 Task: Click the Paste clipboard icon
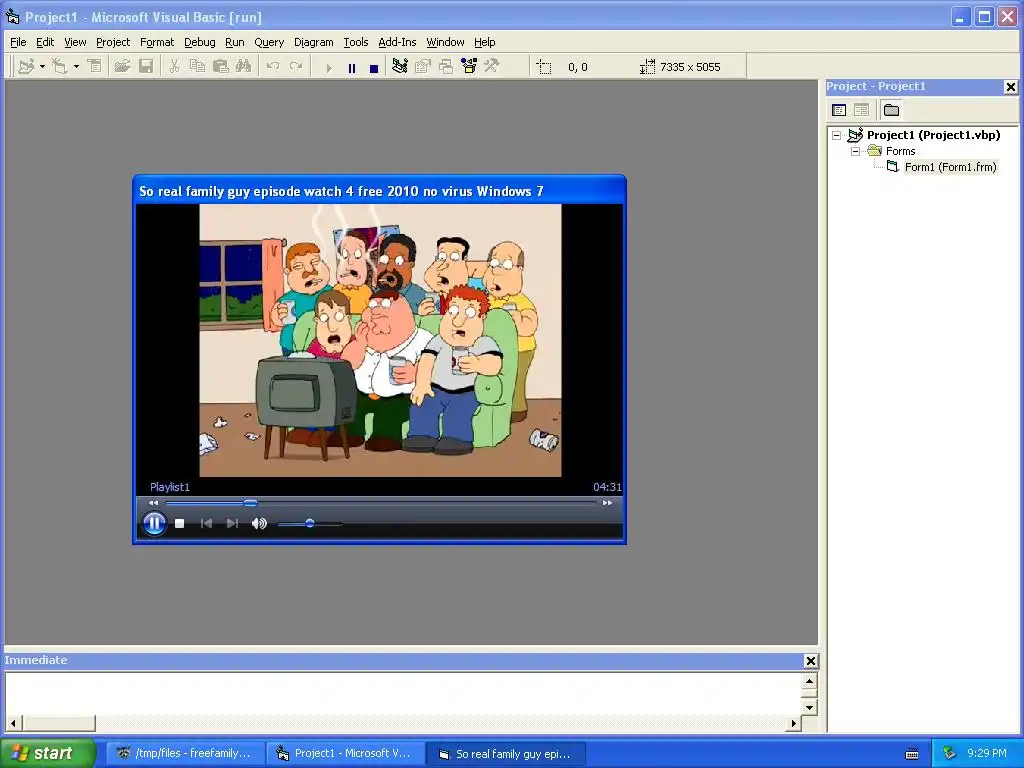coord(221,67)
